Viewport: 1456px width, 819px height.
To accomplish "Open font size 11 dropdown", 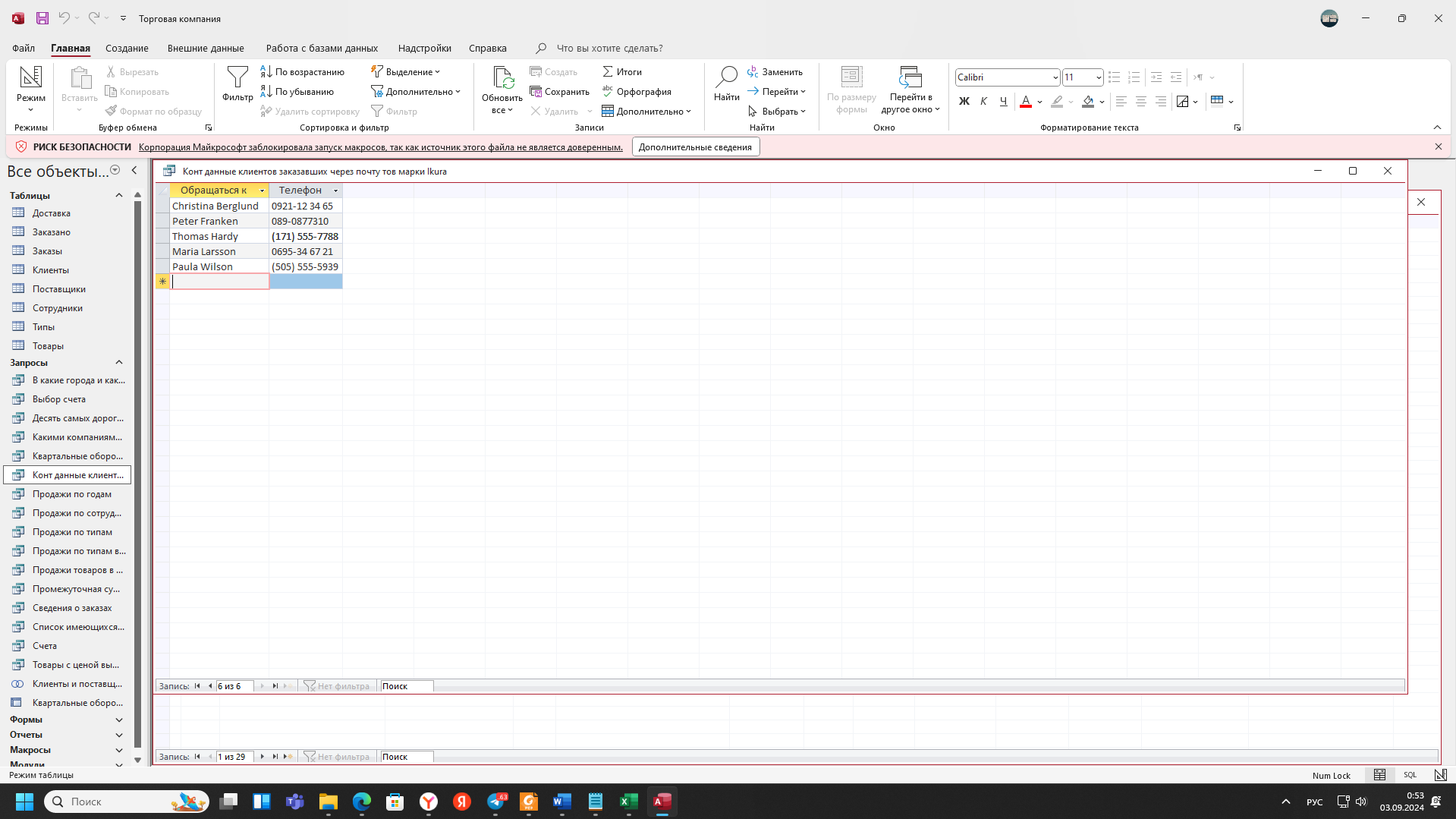I will [1098, 77].
